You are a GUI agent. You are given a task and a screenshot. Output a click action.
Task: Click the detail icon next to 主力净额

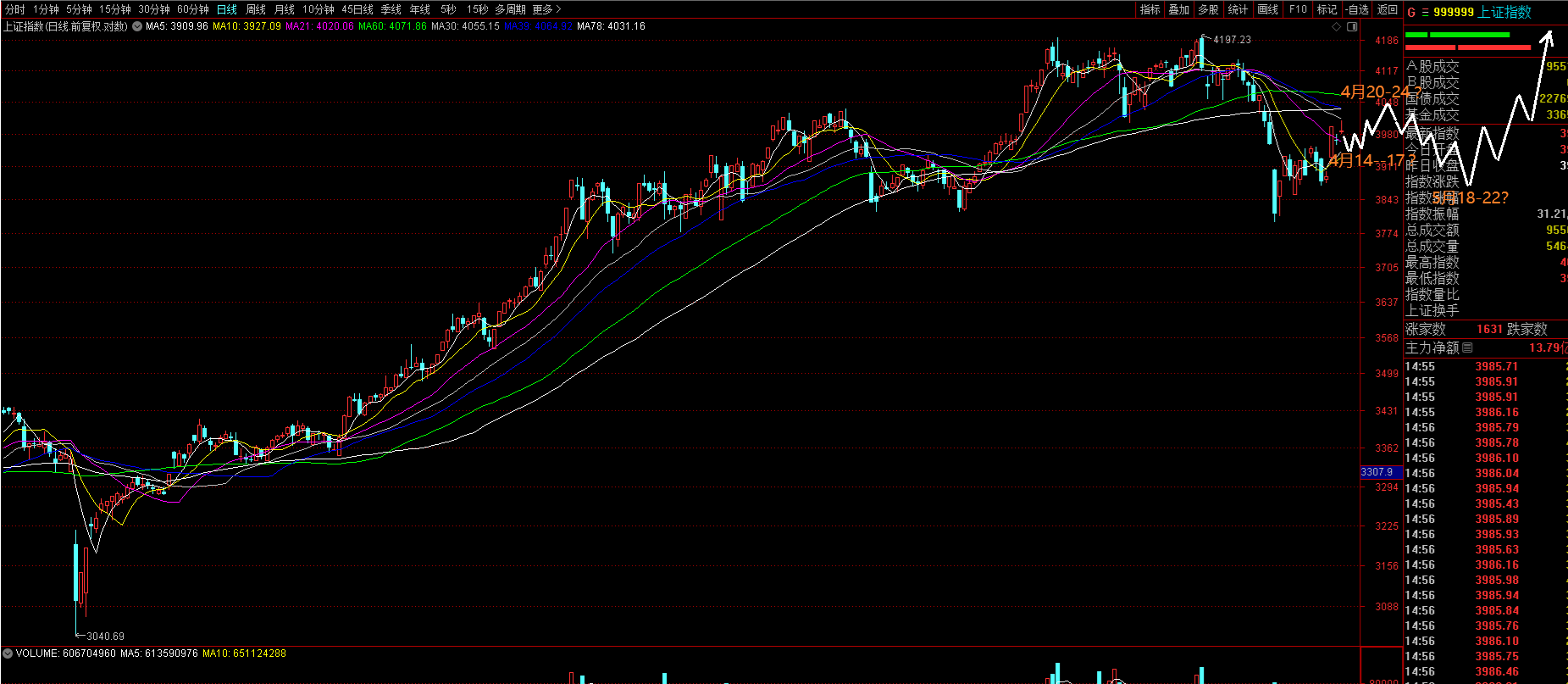1468,348
